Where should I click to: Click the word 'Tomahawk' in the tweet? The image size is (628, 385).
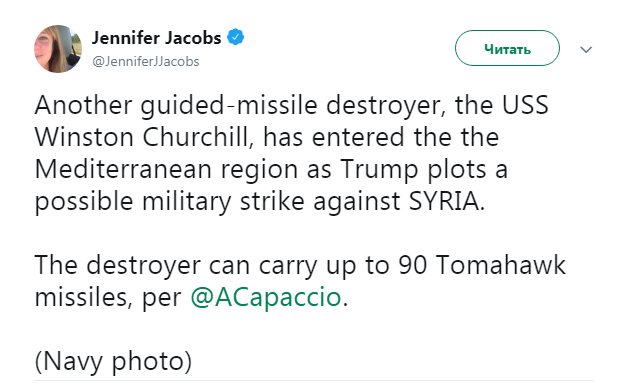coord(501,265)
